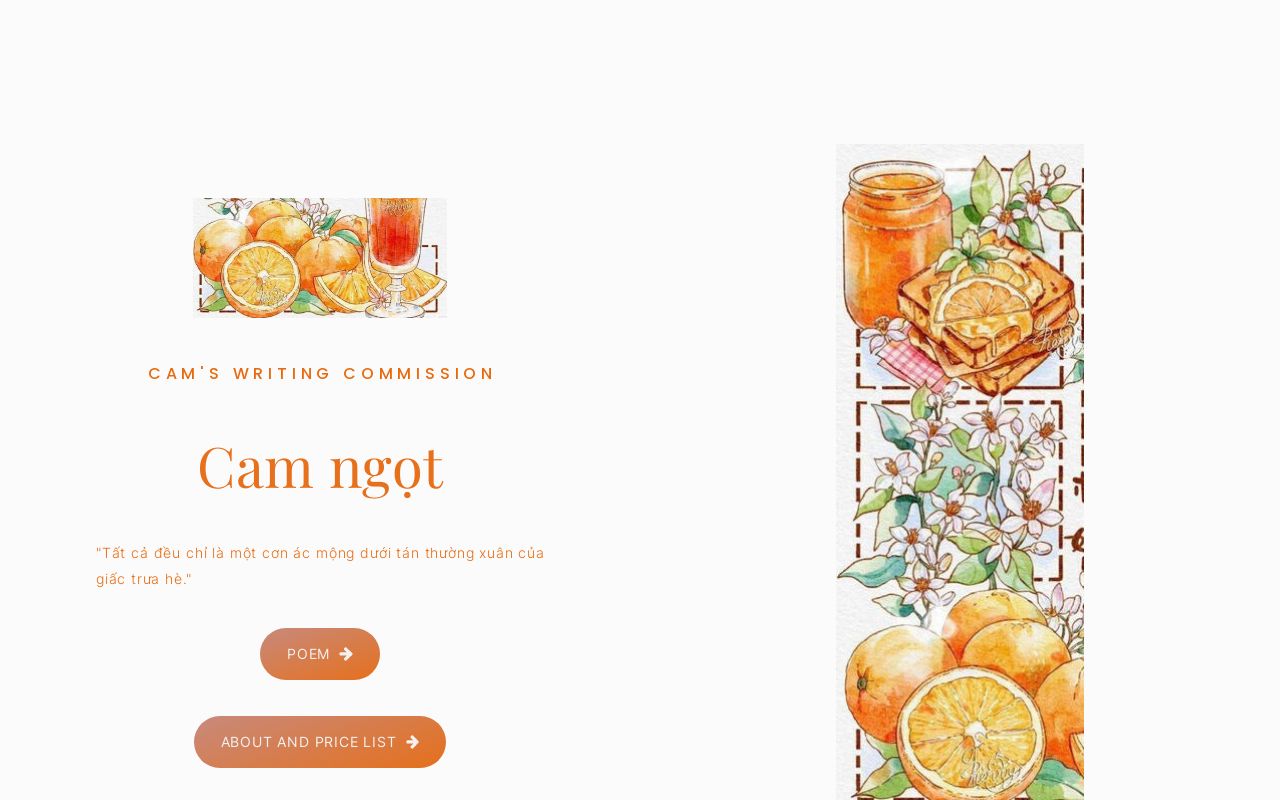Click the arrow icon beside POEM
Image resolution: width=1280 pixels, height=800 pixels.
(346, 654)
